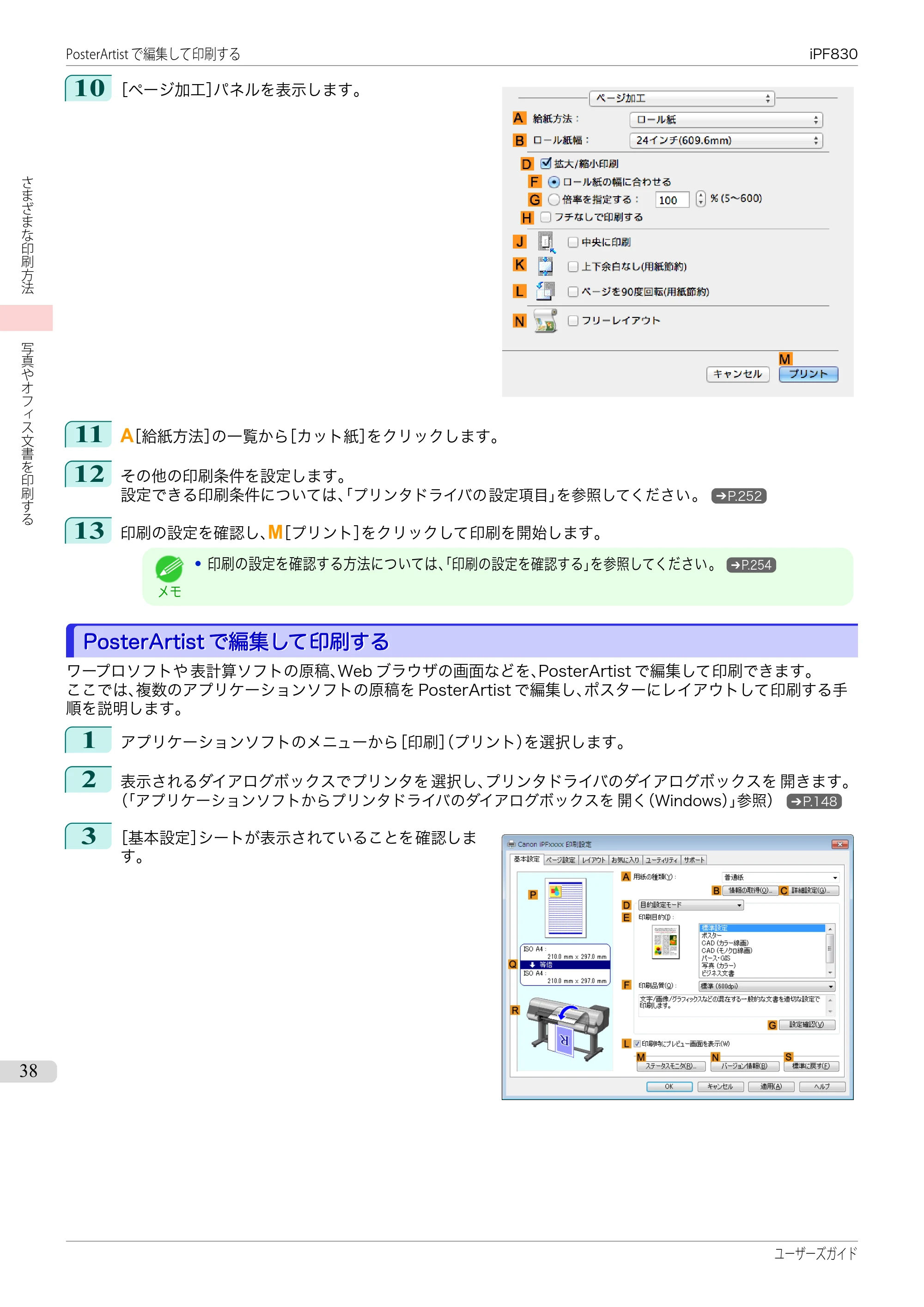
Task: Switch to the お気に入り tab
Action: click(x=625, y=860)
